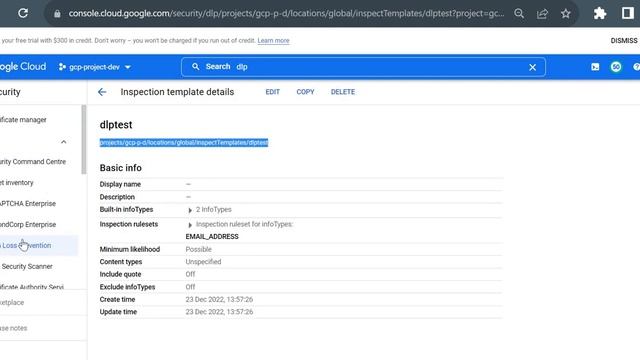This screenshot has height=360, width=640.
Task: Open the Certificate manager sidebar item
Action: [23, 120]
